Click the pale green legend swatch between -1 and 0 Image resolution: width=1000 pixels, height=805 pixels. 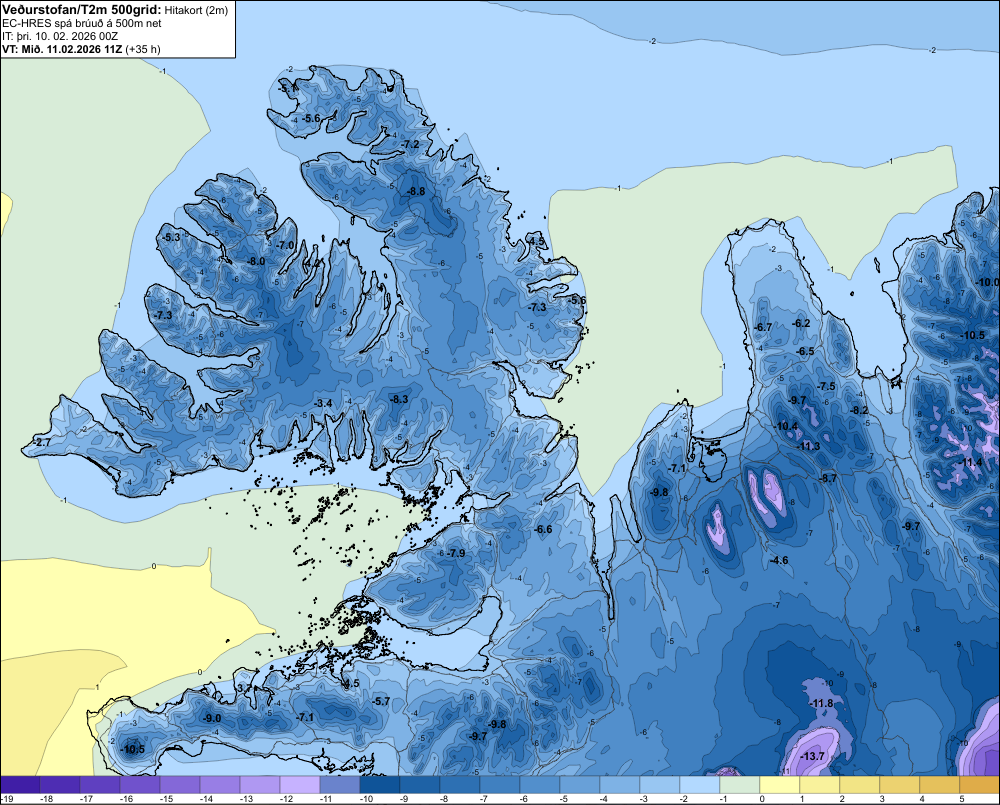(740, 785)
